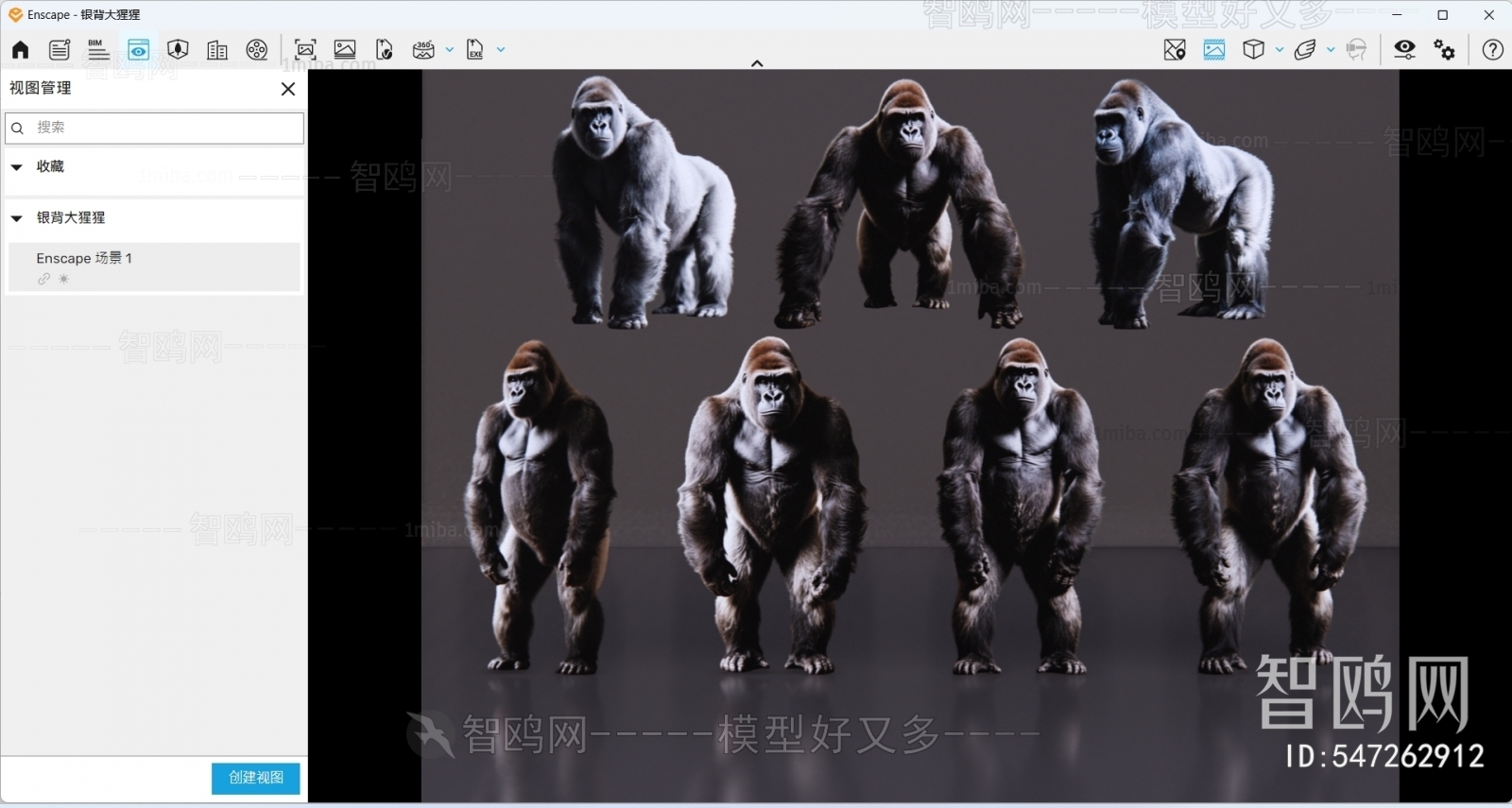Open the Help question mark
The image size is (1512, 808).
tap(1492, 50)
